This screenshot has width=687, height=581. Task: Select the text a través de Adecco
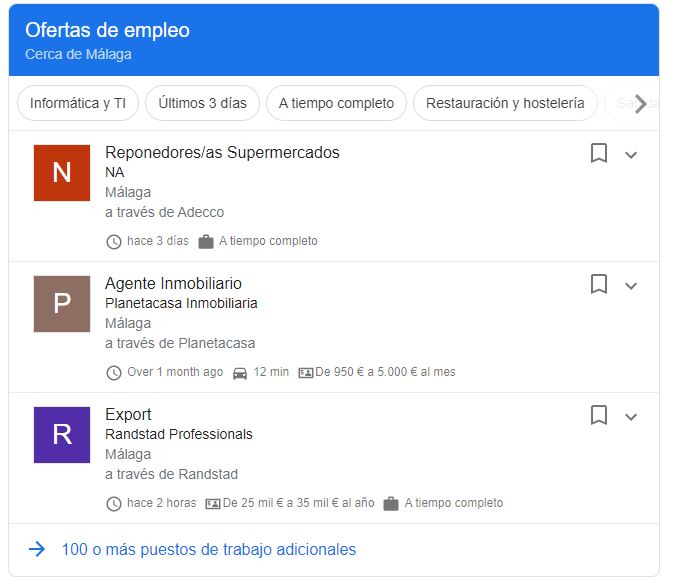coord(164,212)
